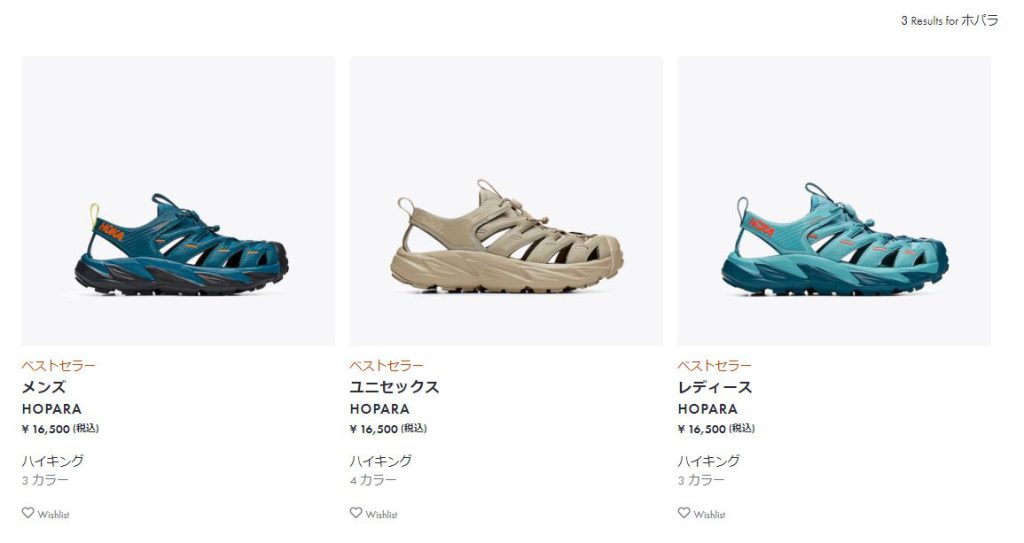Open the light blue ladies' HOPARA image
1024x543 pixels.
click(x=834, y=201)
